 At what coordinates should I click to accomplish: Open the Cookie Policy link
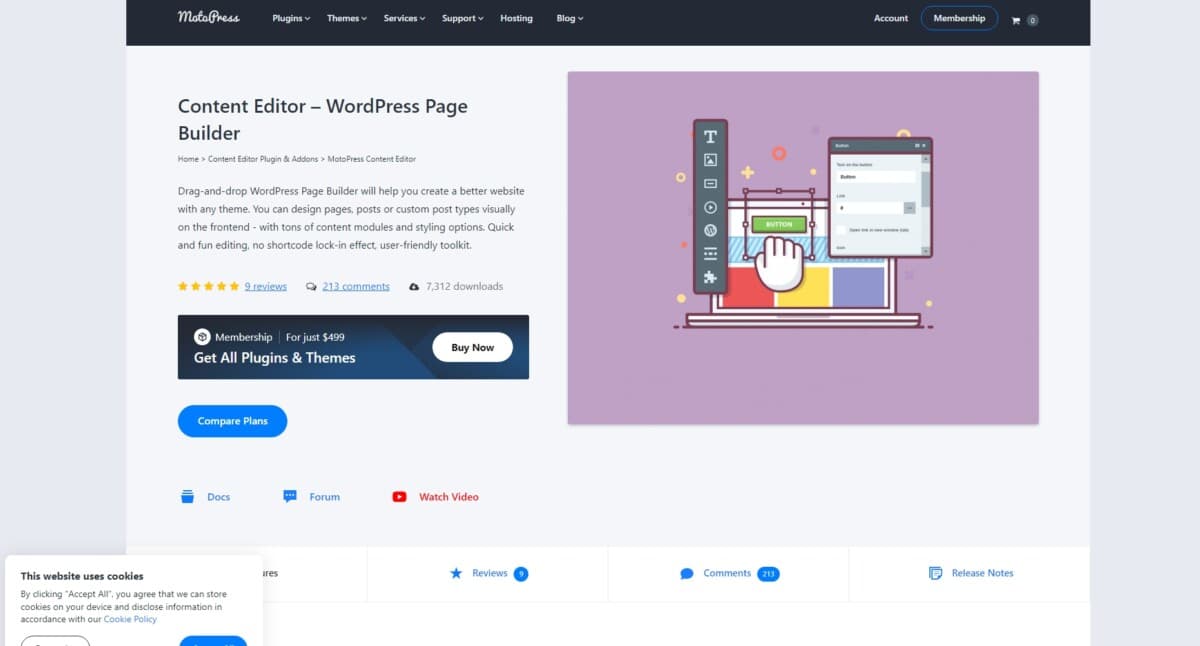[130, 619]
